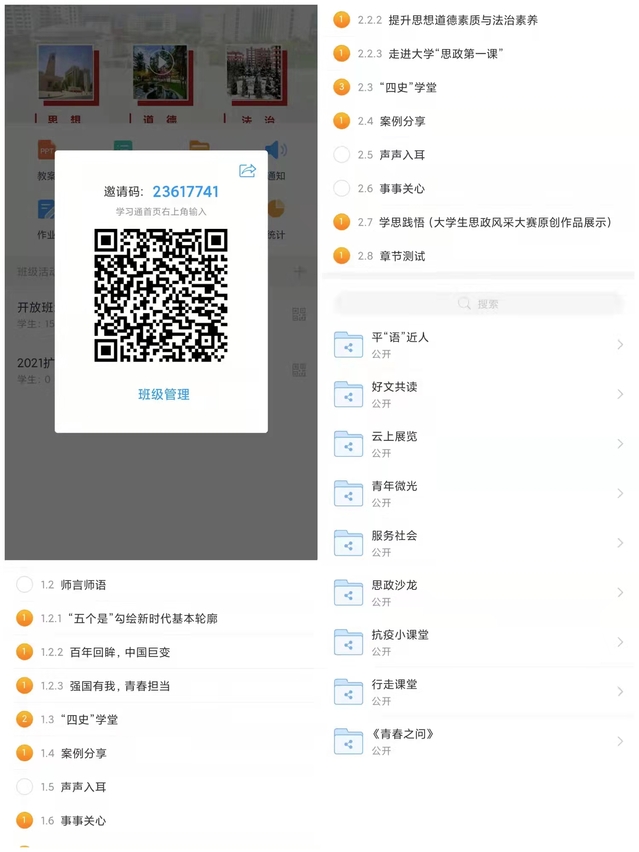This screenshot has width=639, height=852.
Task: Open the 云上展览 folder icon
Action: 348,444
